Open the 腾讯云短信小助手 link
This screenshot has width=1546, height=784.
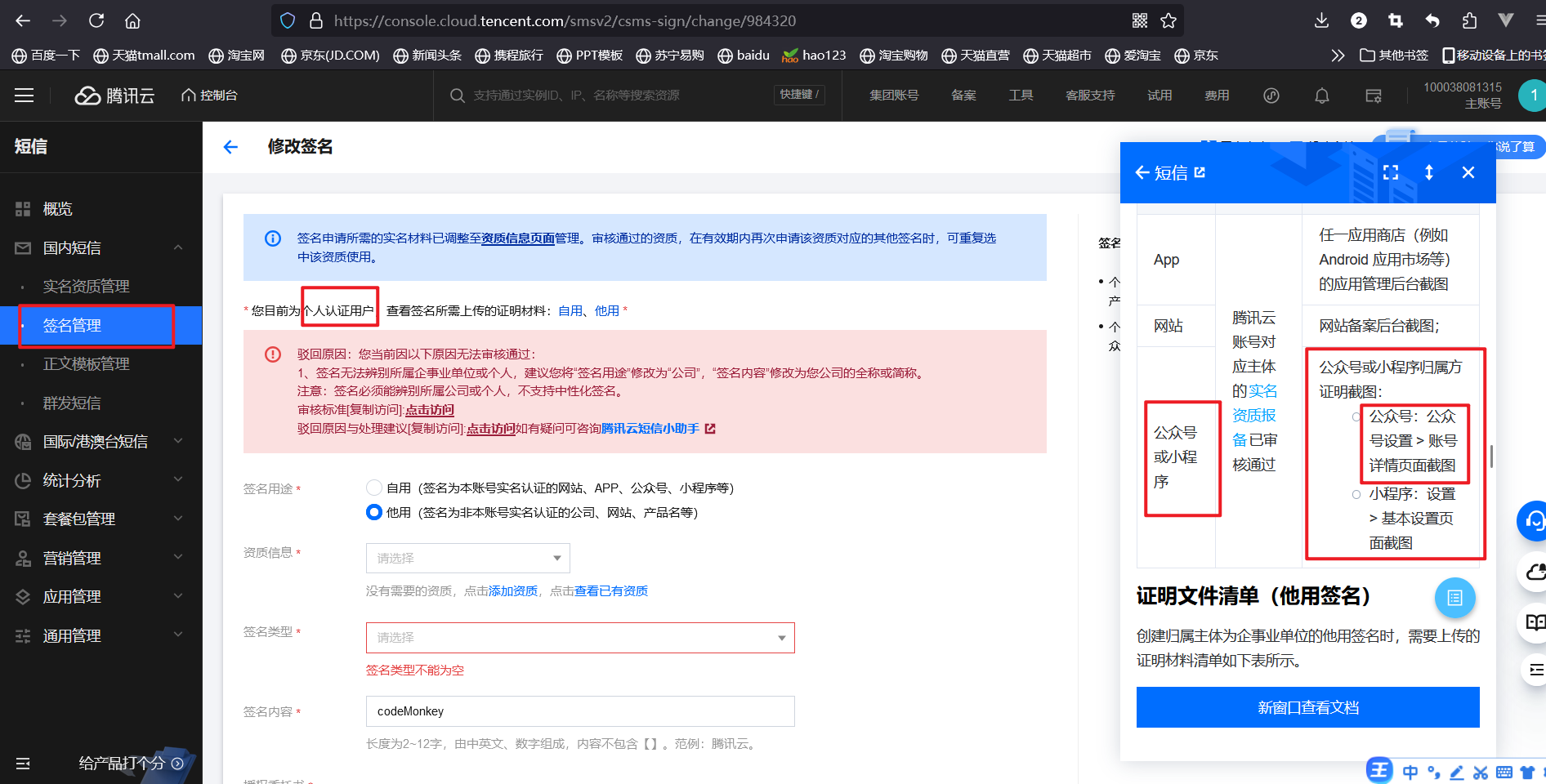[x=650, y=429]
